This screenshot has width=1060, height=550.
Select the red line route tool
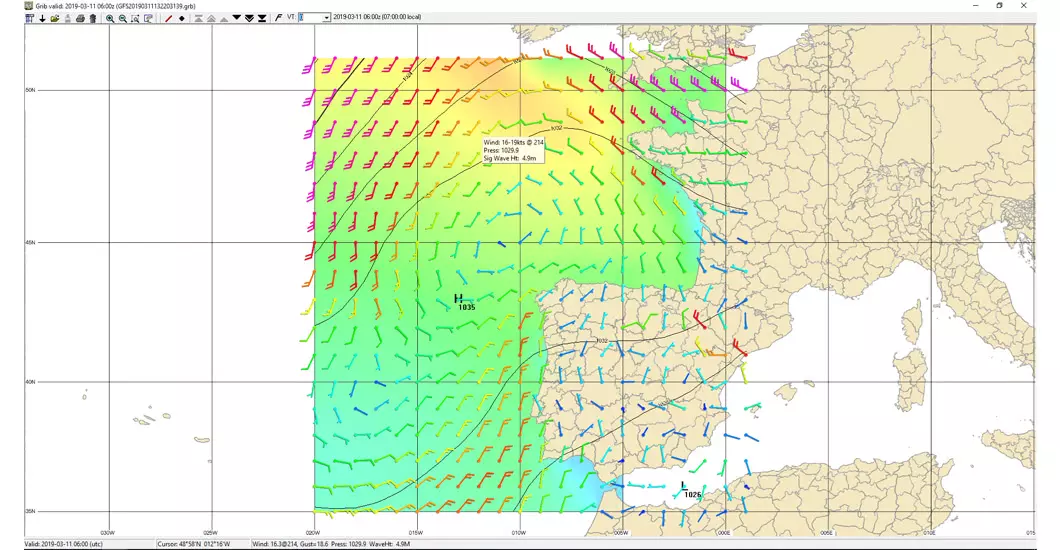coord(168,18)
